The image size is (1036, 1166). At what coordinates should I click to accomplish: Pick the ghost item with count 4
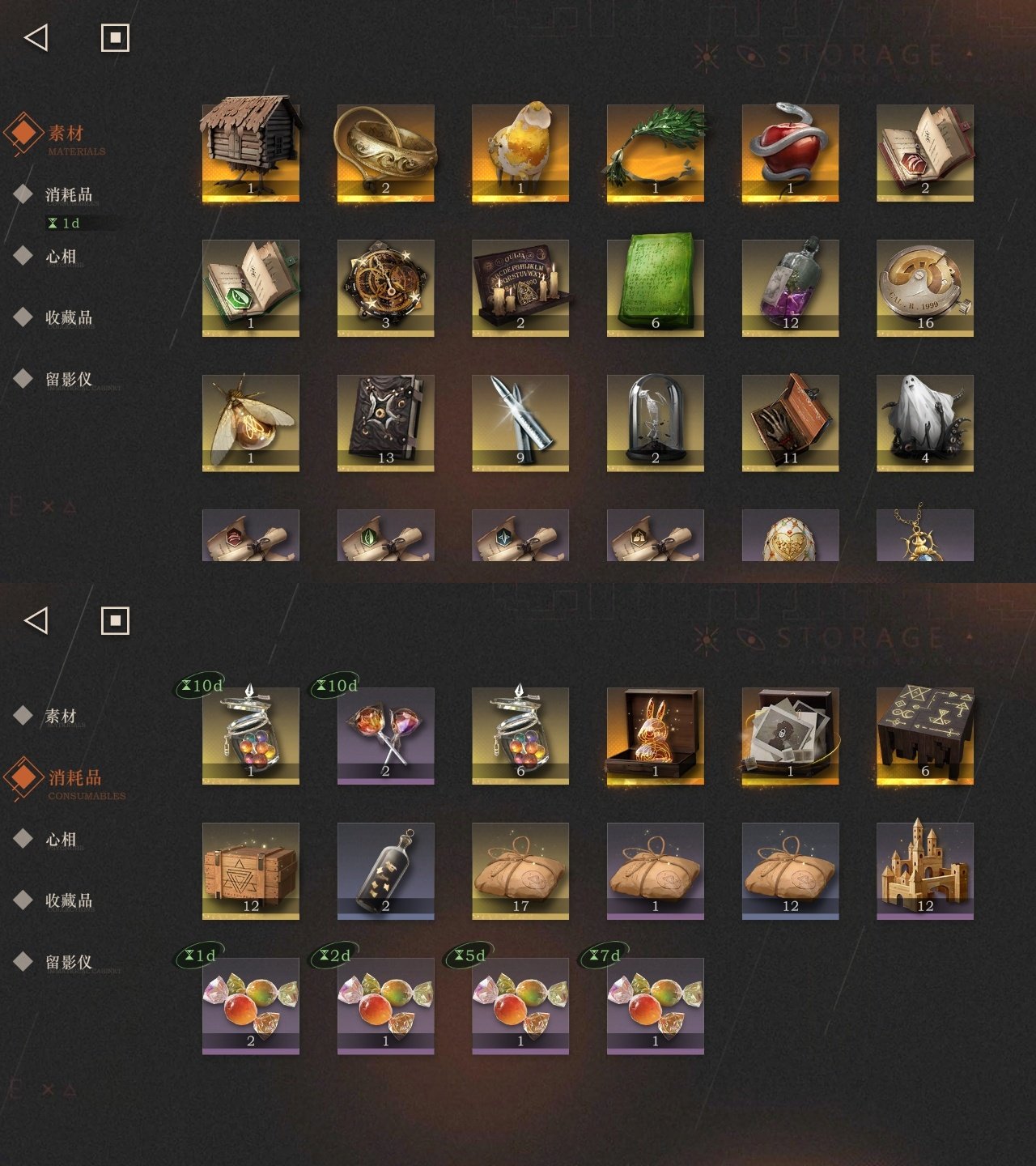(925, 423)
